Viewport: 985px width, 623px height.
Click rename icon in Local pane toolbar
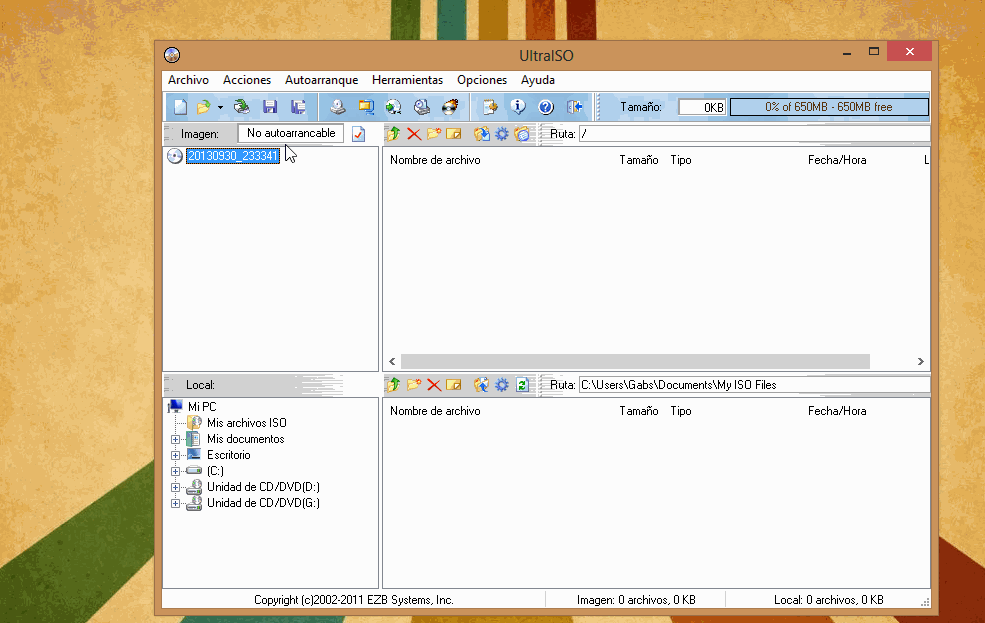coord(454,384)
